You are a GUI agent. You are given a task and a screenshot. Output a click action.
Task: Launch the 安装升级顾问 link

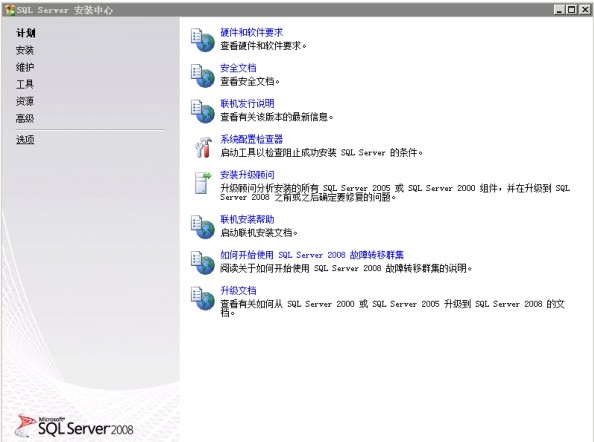tap(247, 175)
